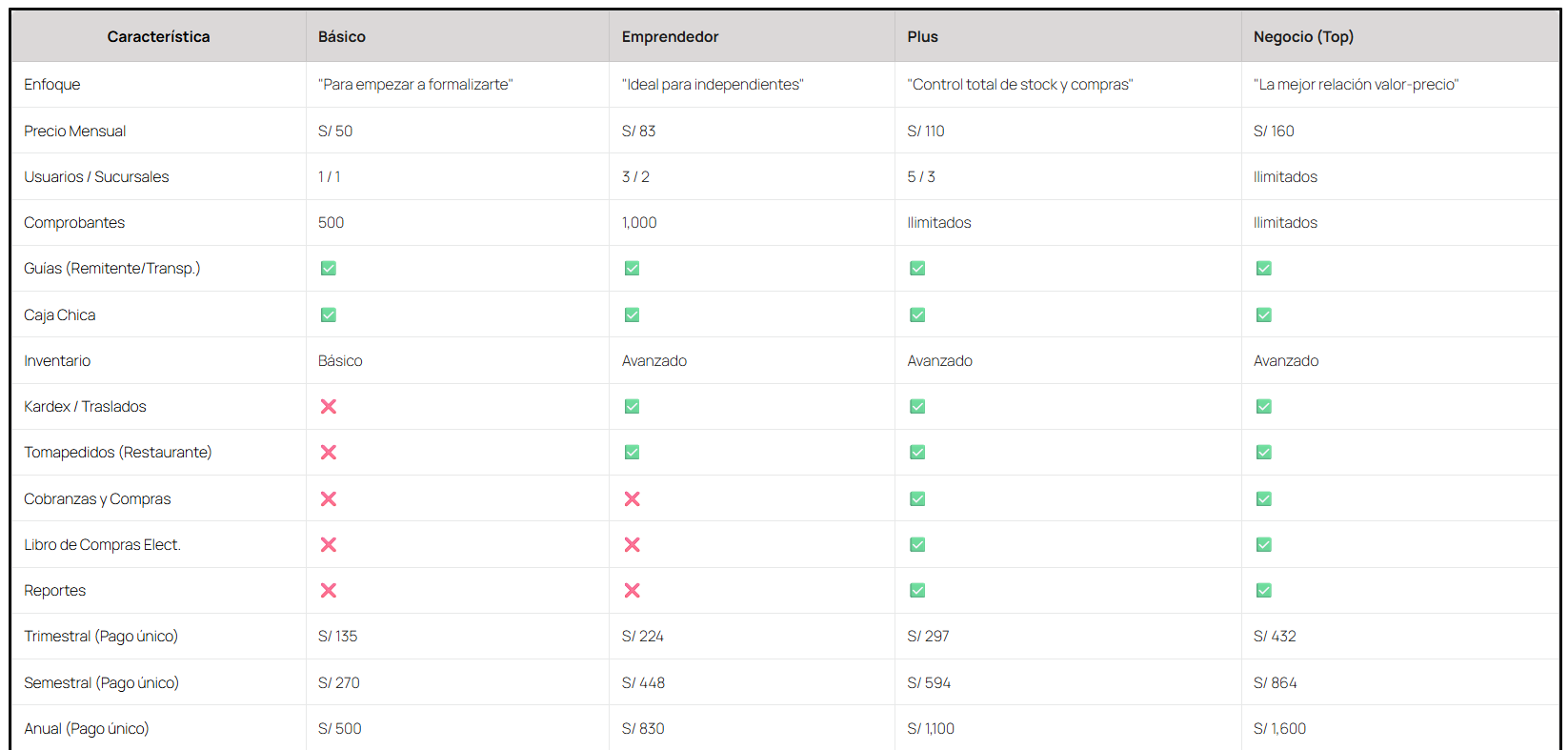Select the S/ 160 monthly price cell
The image size is (1568, 750).
[x=1274, y=132]
